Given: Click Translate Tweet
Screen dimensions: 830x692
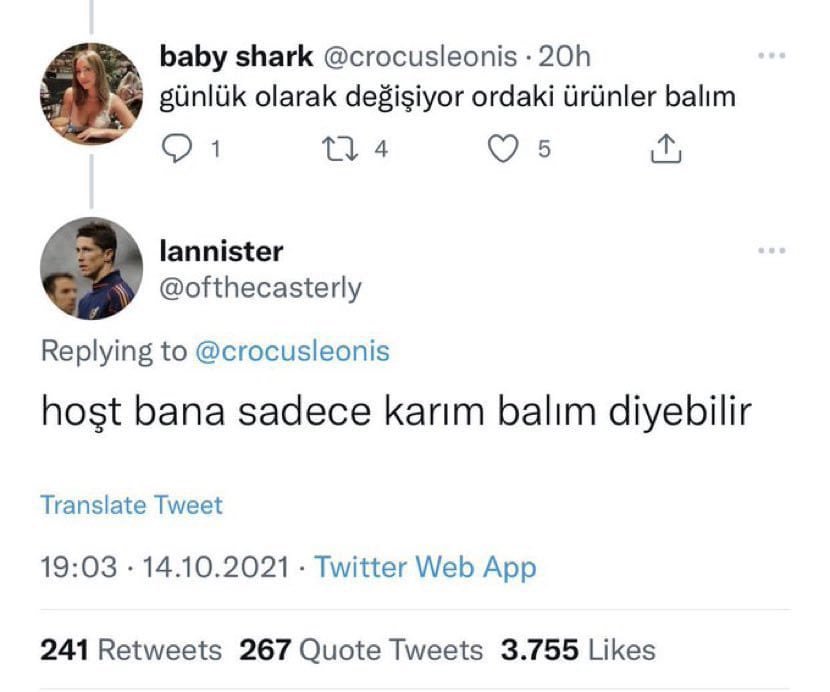Looking at the screenshot, I should click(131, 505).
